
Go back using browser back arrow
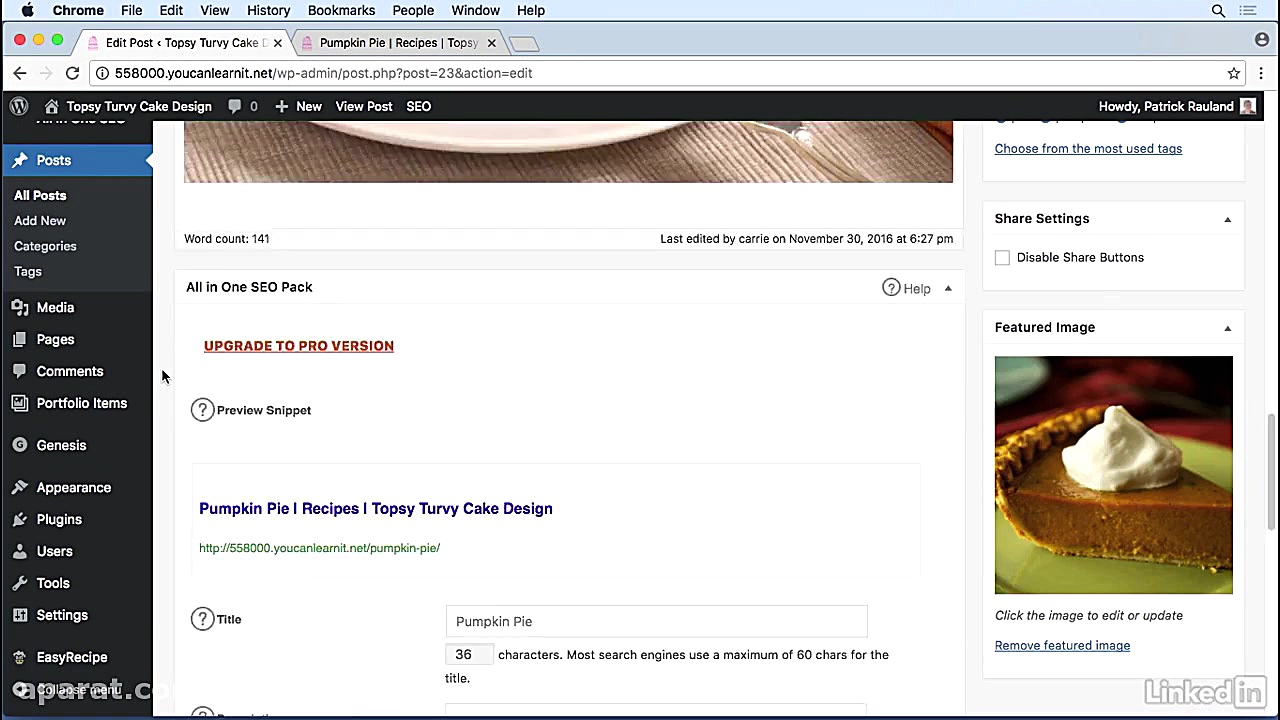click(x=20, y=73)
